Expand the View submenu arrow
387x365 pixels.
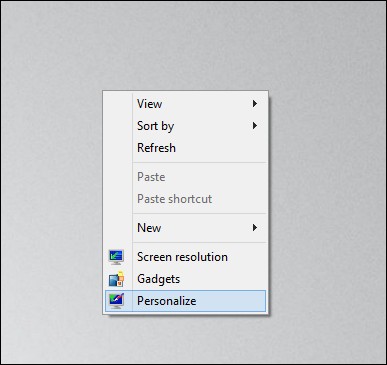(255, 104)
